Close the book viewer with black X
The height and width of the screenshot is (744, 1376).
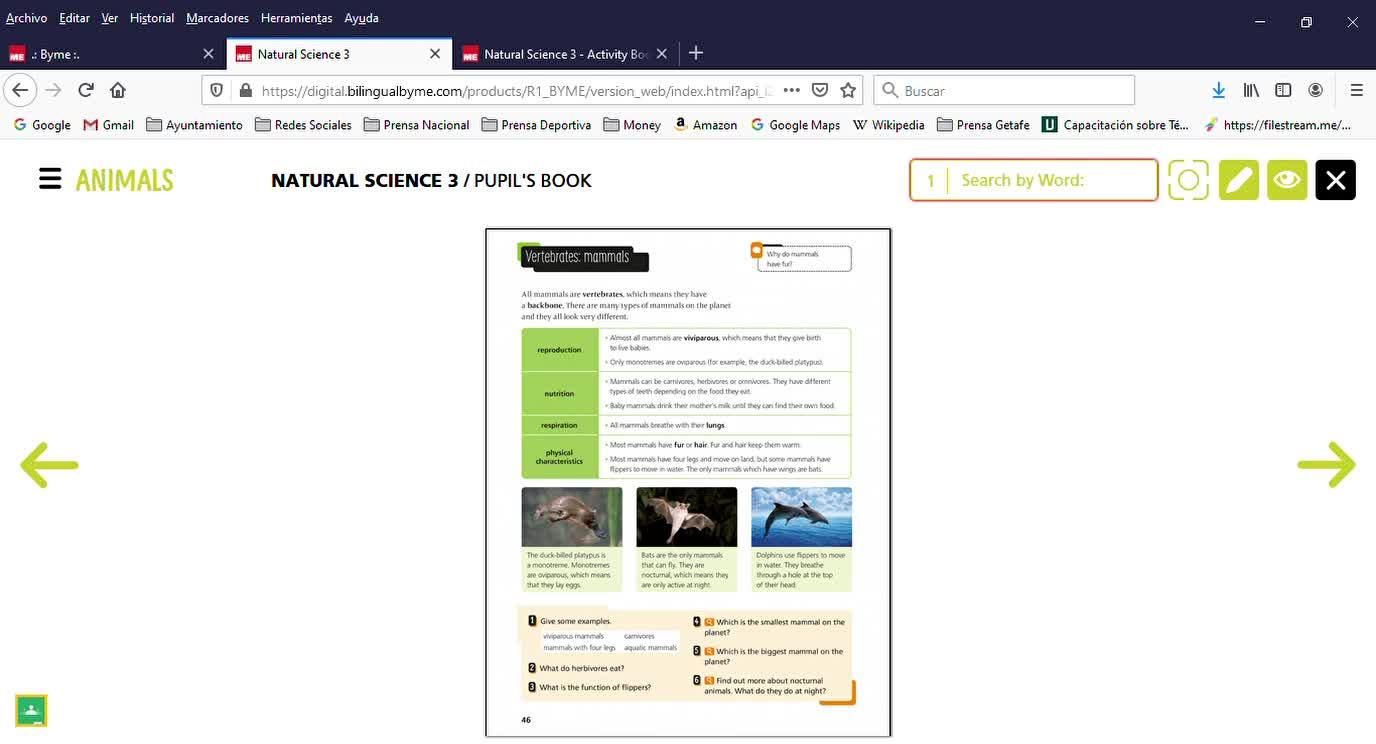point(1335,180)
